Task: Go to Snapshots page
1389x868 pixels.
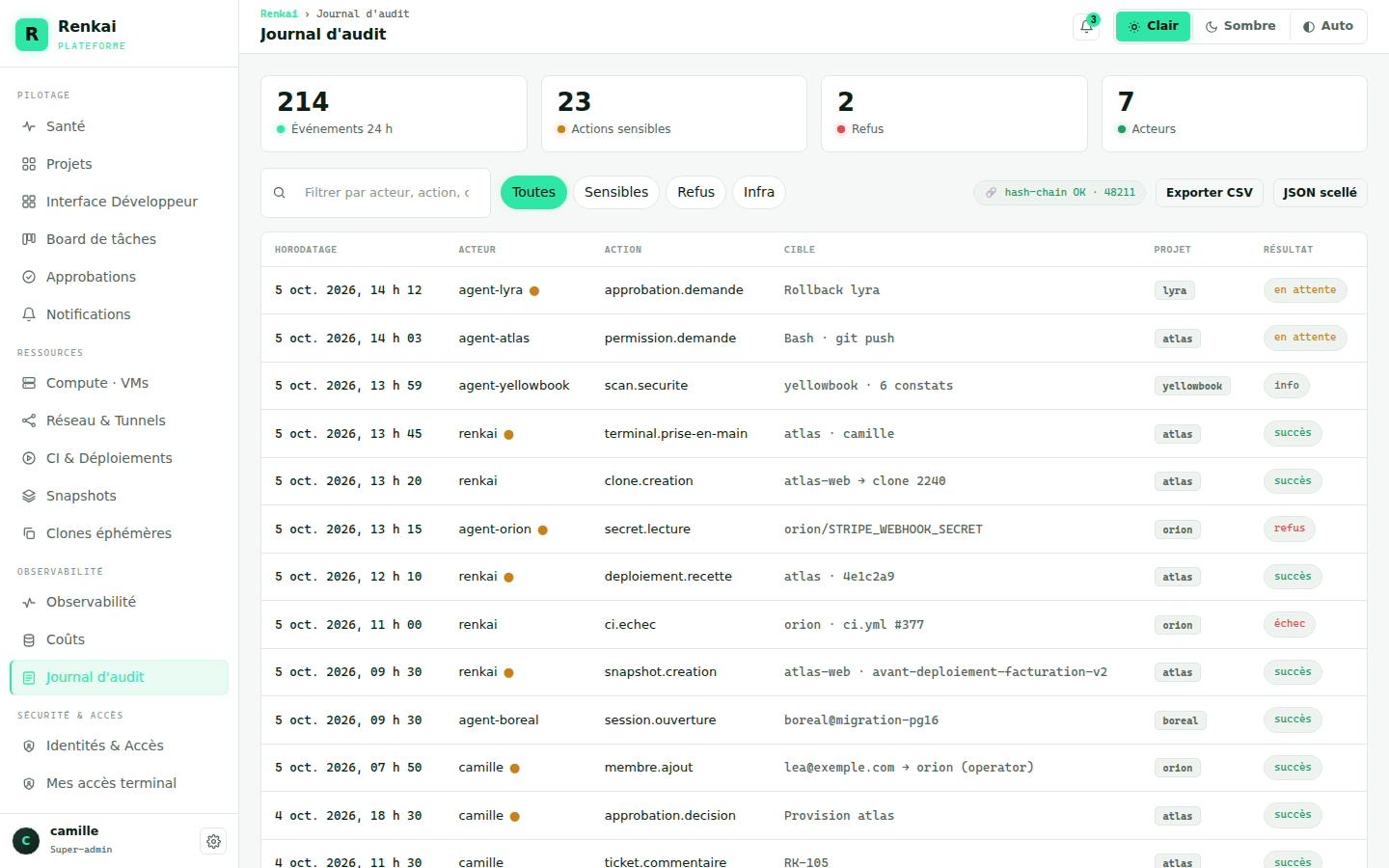Action: 120,496
